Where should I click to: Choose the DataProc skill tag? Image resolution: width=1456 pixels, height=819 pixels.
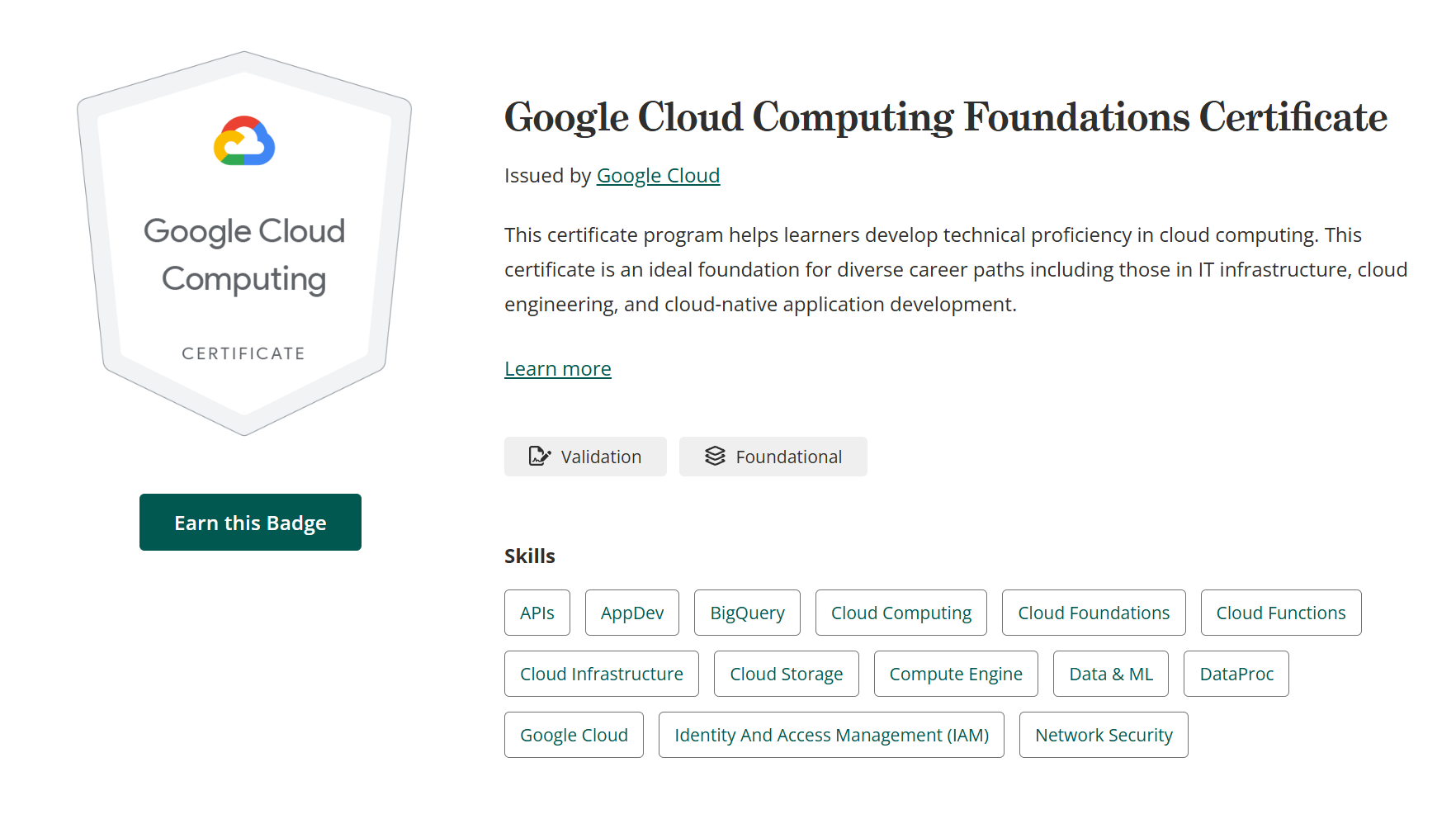pyautogui.click(x=1236, y=674)
